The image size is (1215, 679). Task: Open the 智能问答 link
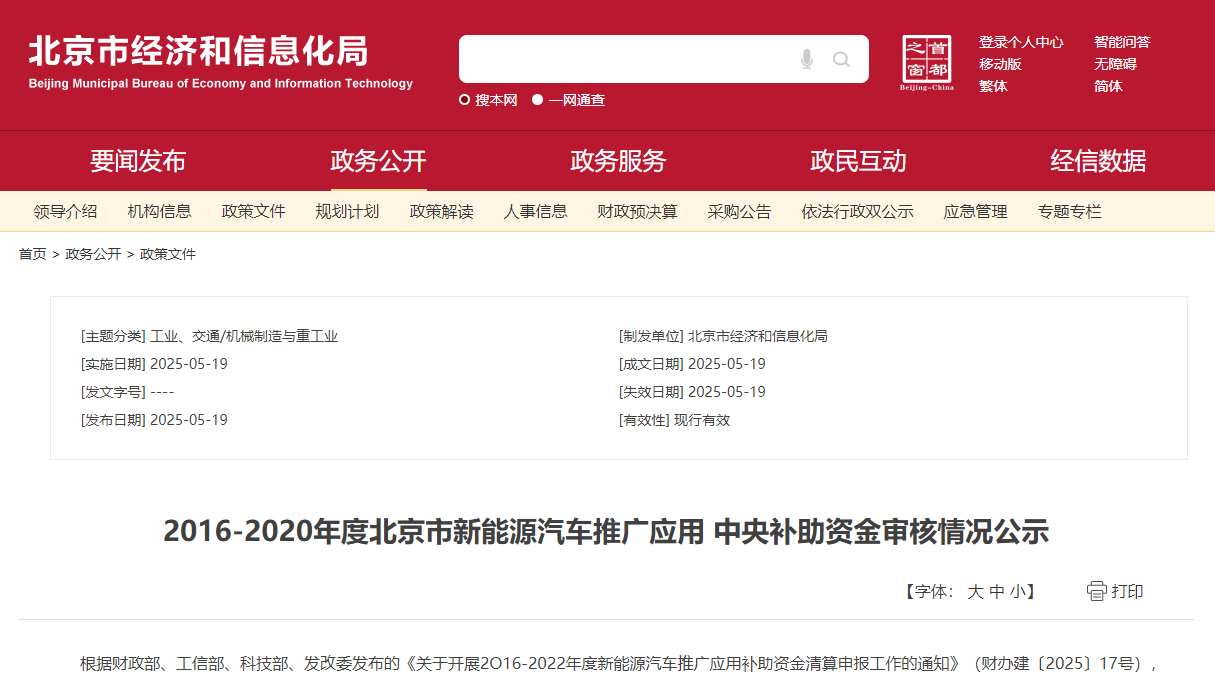tap(1122, 42)
